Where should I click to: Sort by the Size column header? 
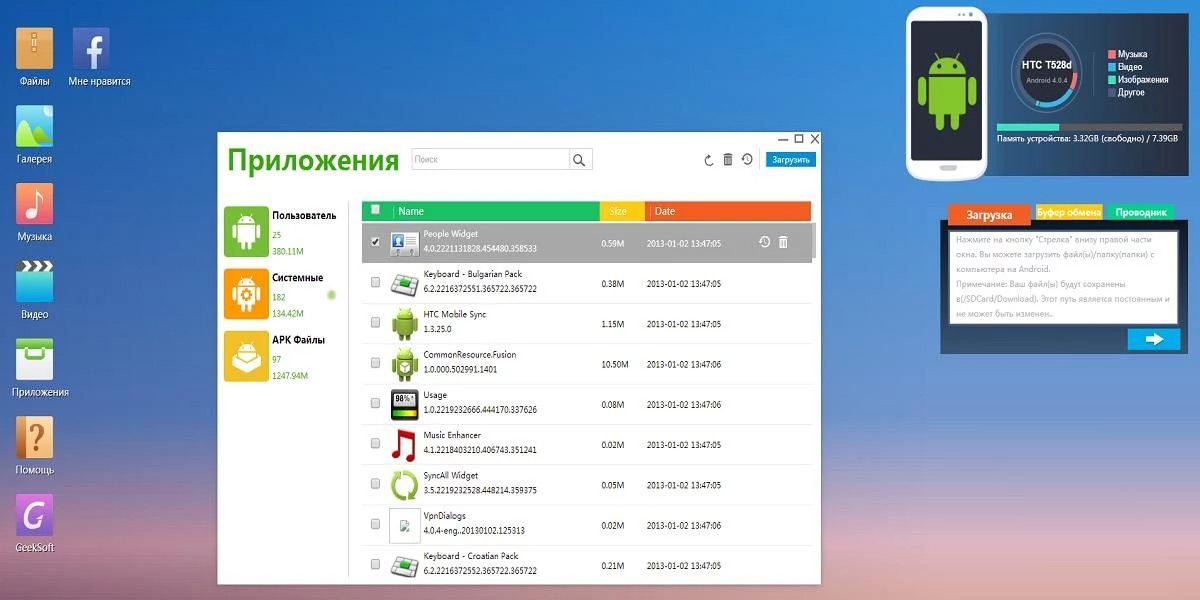pyautogui.click(x=622, y=211)
